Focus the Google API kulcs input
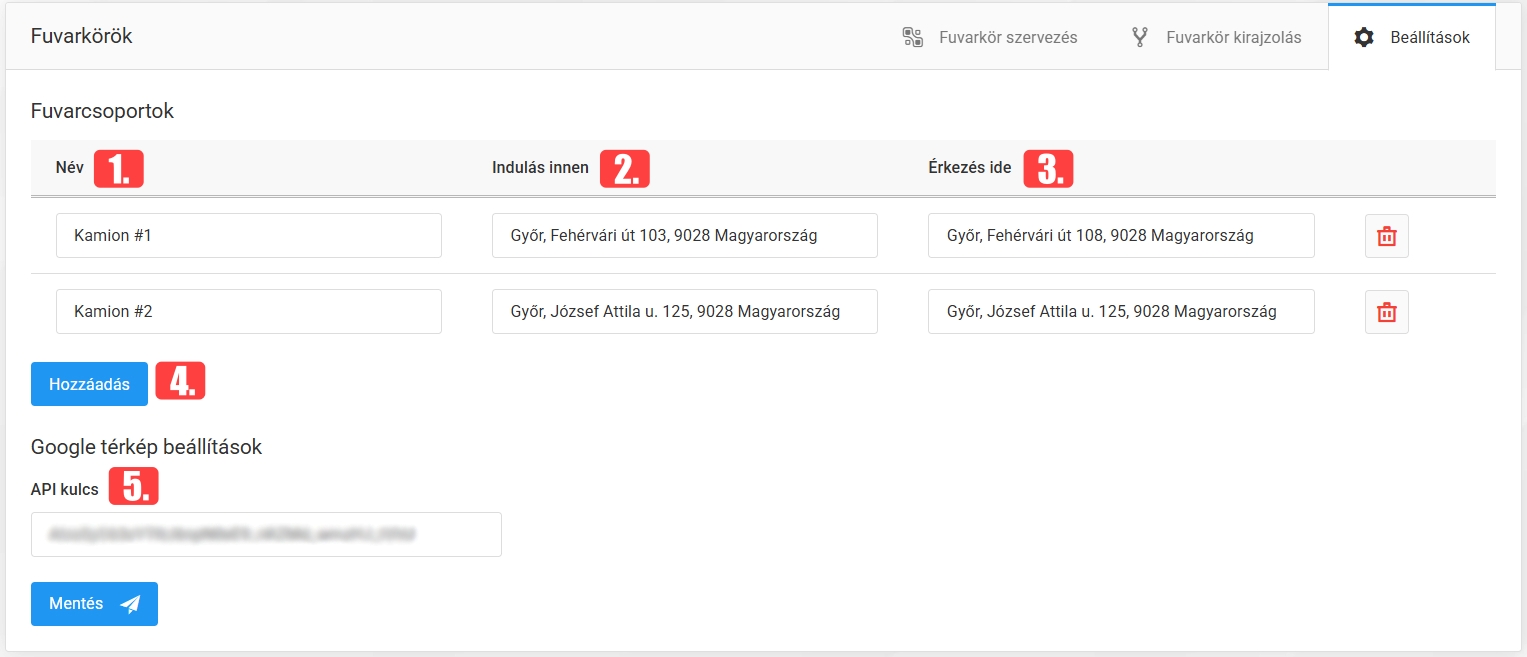Screen dimensions: 1527x657 point(266,535)
